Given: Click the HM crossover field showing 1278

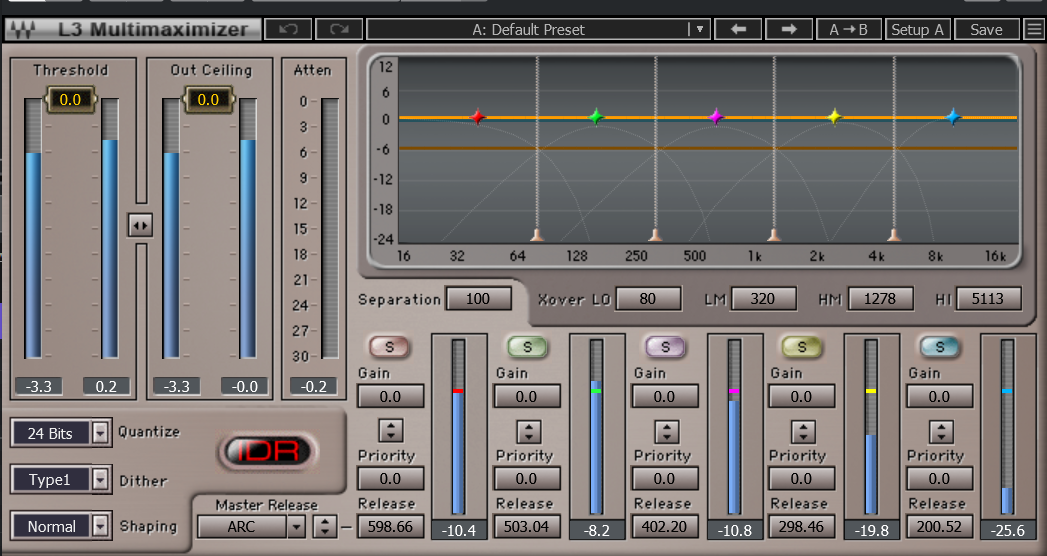Looking at the screenshot, I should pos(880,298).
